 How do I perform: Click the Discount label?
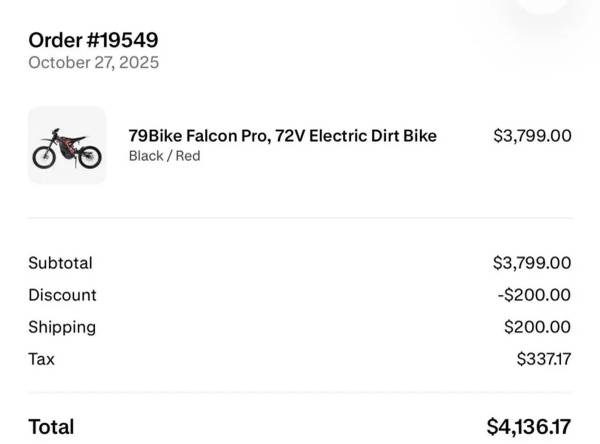62,295
